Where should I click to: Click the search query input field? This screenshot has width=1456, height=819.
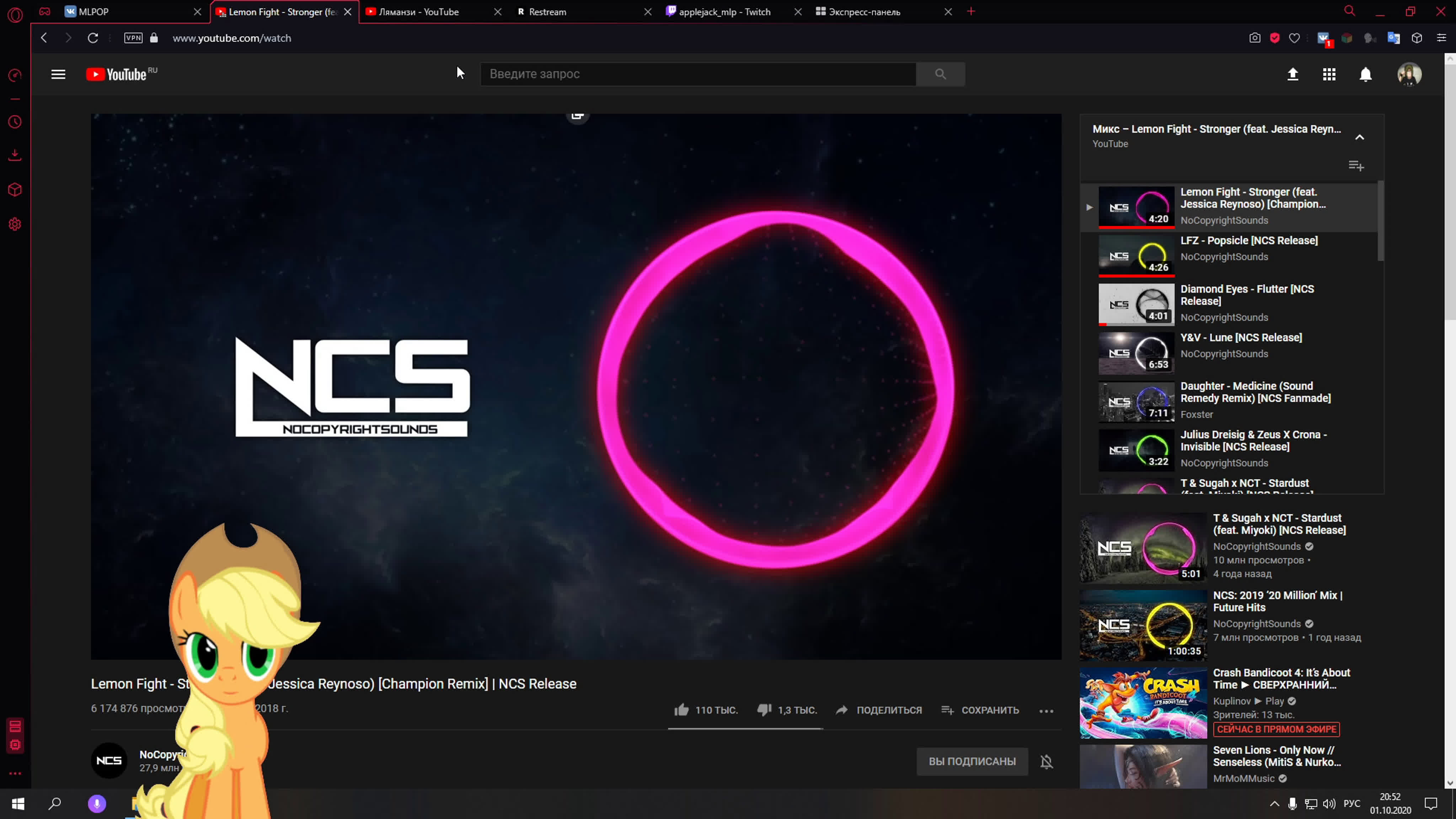pyautogui.click(x=697, y=74)
